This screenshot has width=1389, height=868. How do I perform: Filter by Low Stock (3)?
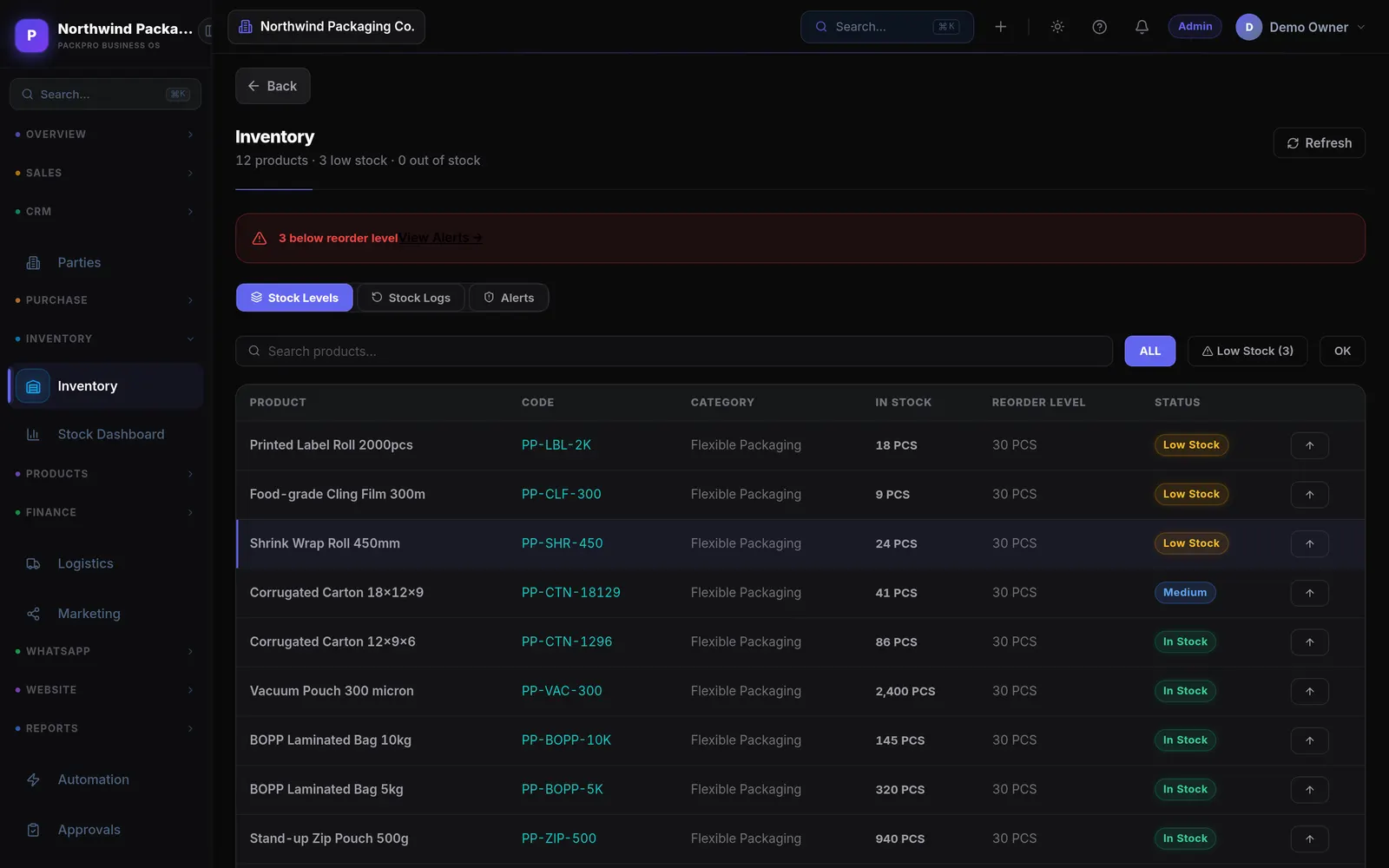point(1247,351)
